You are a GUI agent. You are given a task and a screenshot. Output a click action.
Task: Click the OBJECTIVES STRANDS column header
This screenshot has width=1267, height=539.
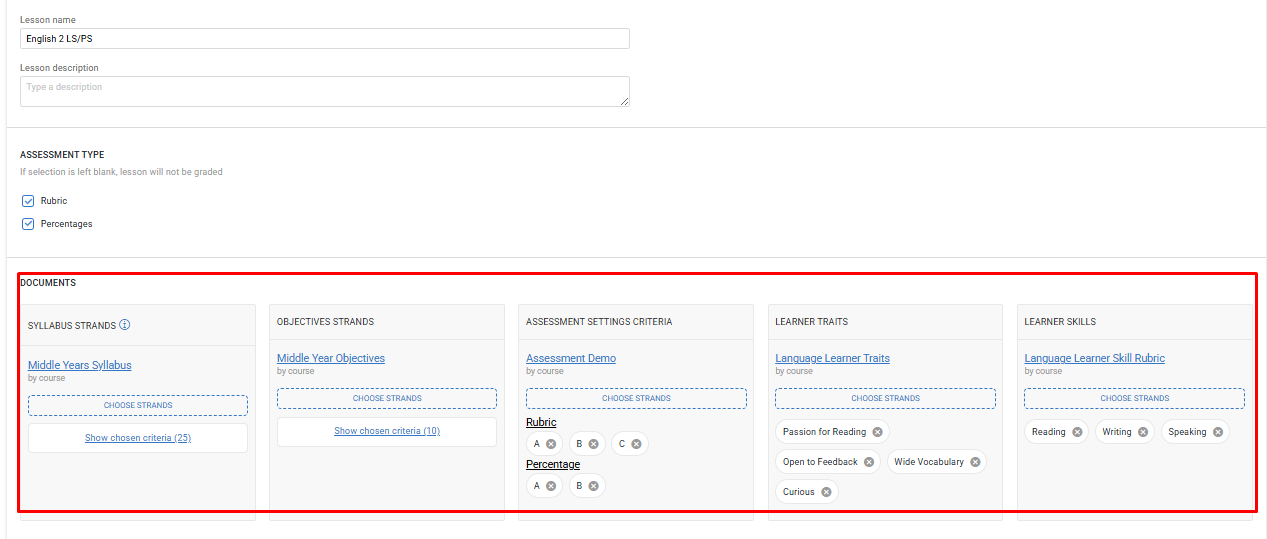325,322
